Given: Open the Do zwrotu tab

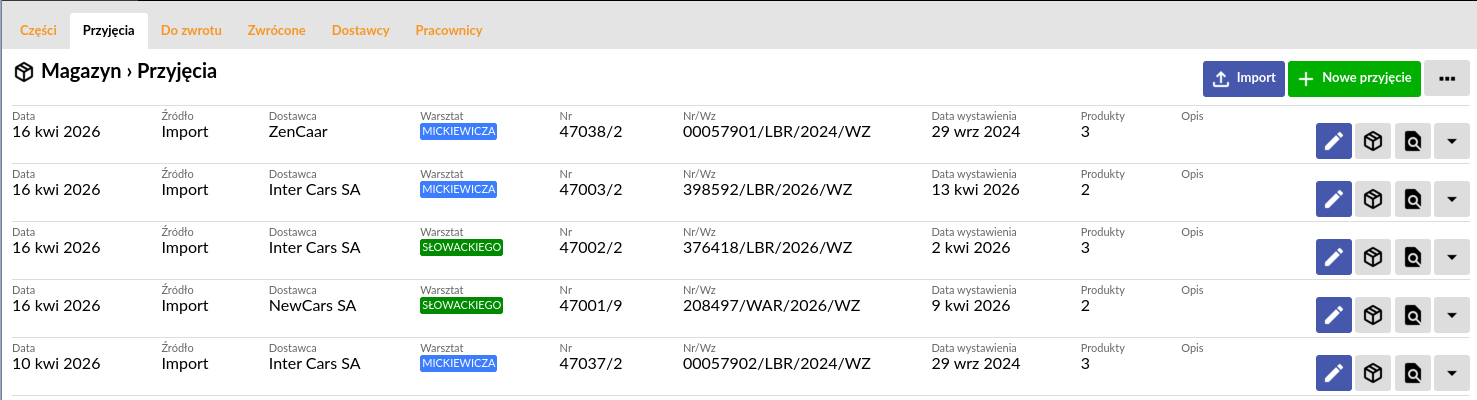Looking at the screenshot, I should click(191, 30).
